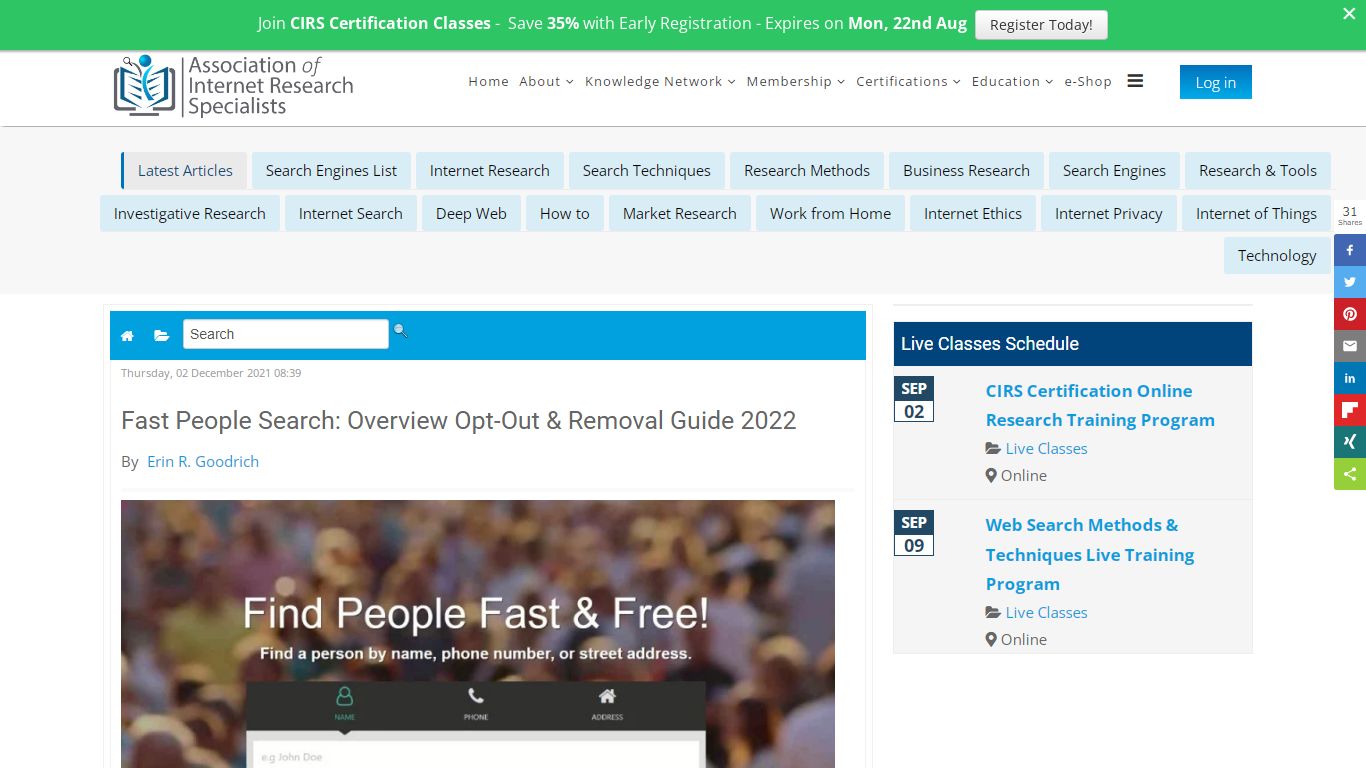This screenshot has height=768, width=1366.
Task: Open Web Search Methods & Techniques link
Action: (x=1090, y=555)
